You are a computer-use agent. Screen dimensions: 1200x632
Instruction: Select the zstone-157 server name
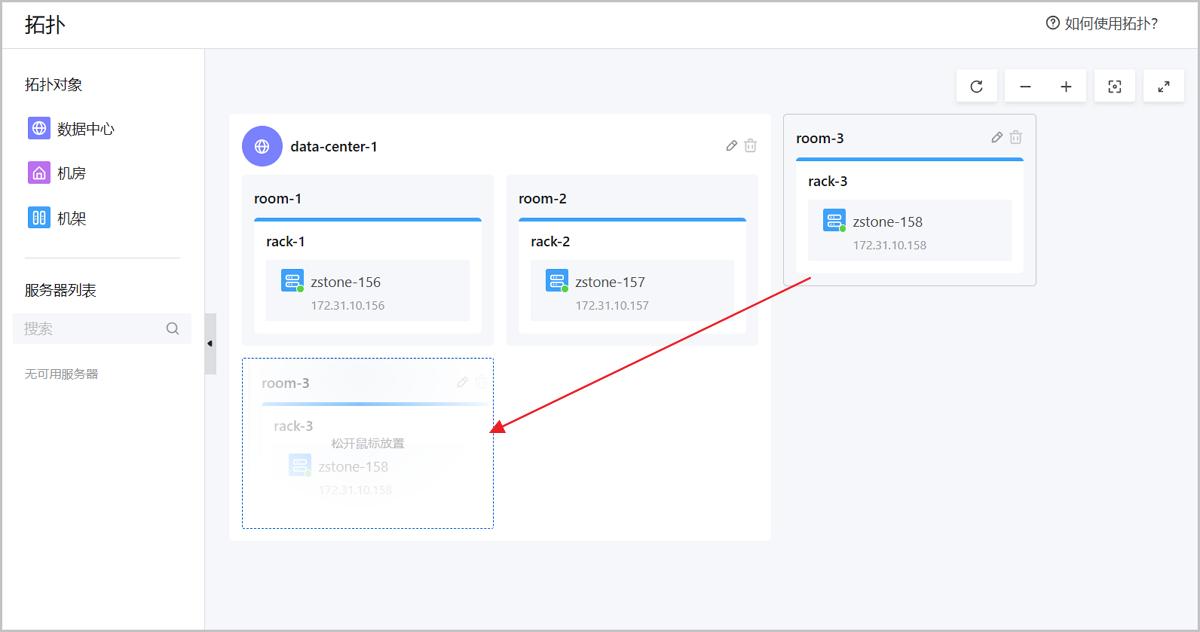click(611, 282)
